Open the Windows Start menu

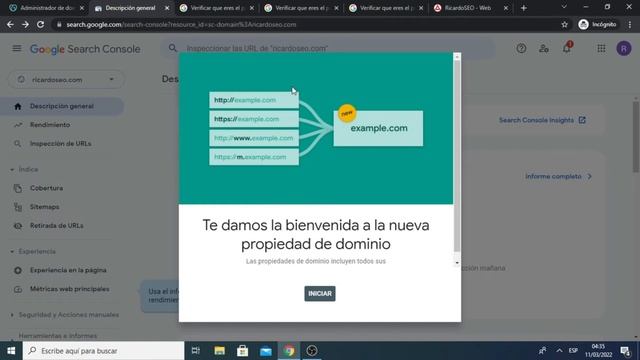(11, 351)
